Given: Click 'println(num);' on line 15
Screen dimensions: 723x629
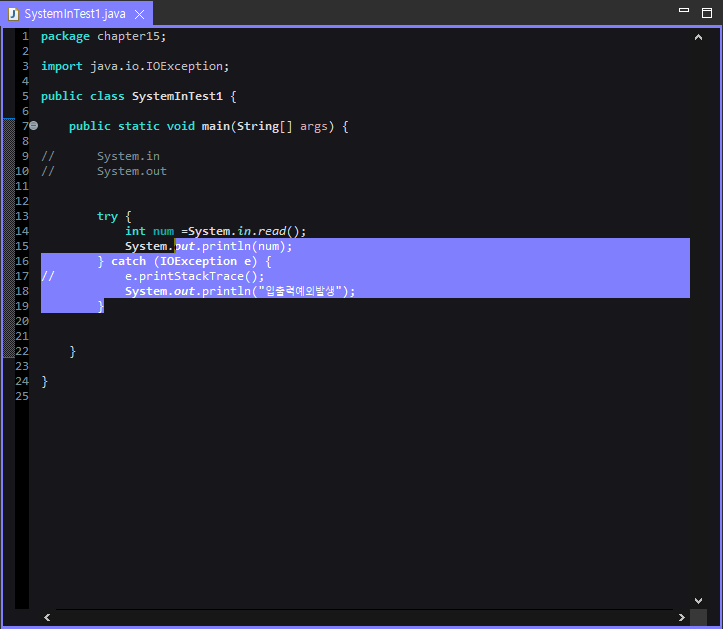Looking at the screenshot, I should tap(247, 246).
